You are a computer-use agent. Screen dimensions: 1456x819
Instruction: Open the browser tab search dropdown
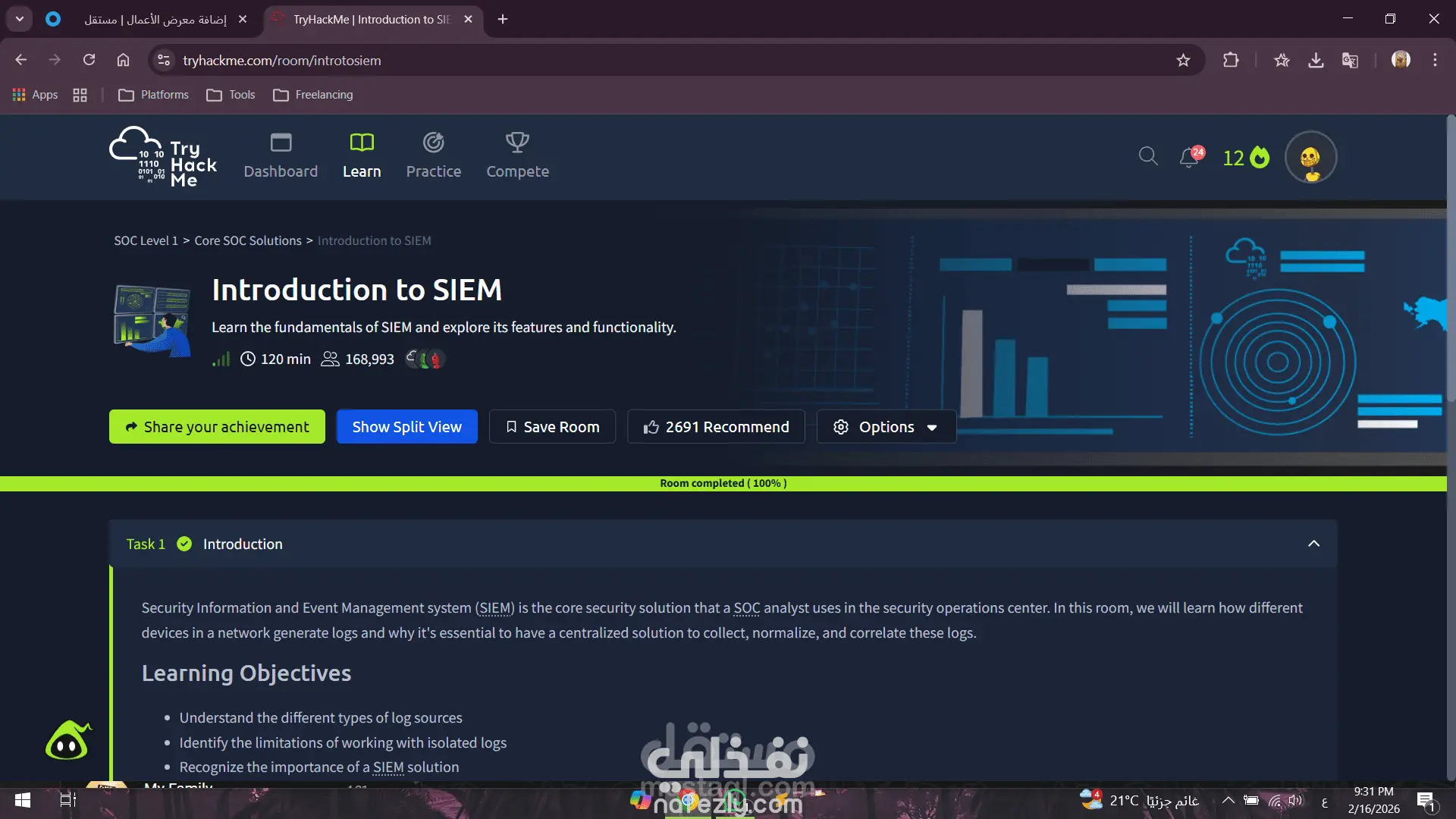tap(19, 19)
